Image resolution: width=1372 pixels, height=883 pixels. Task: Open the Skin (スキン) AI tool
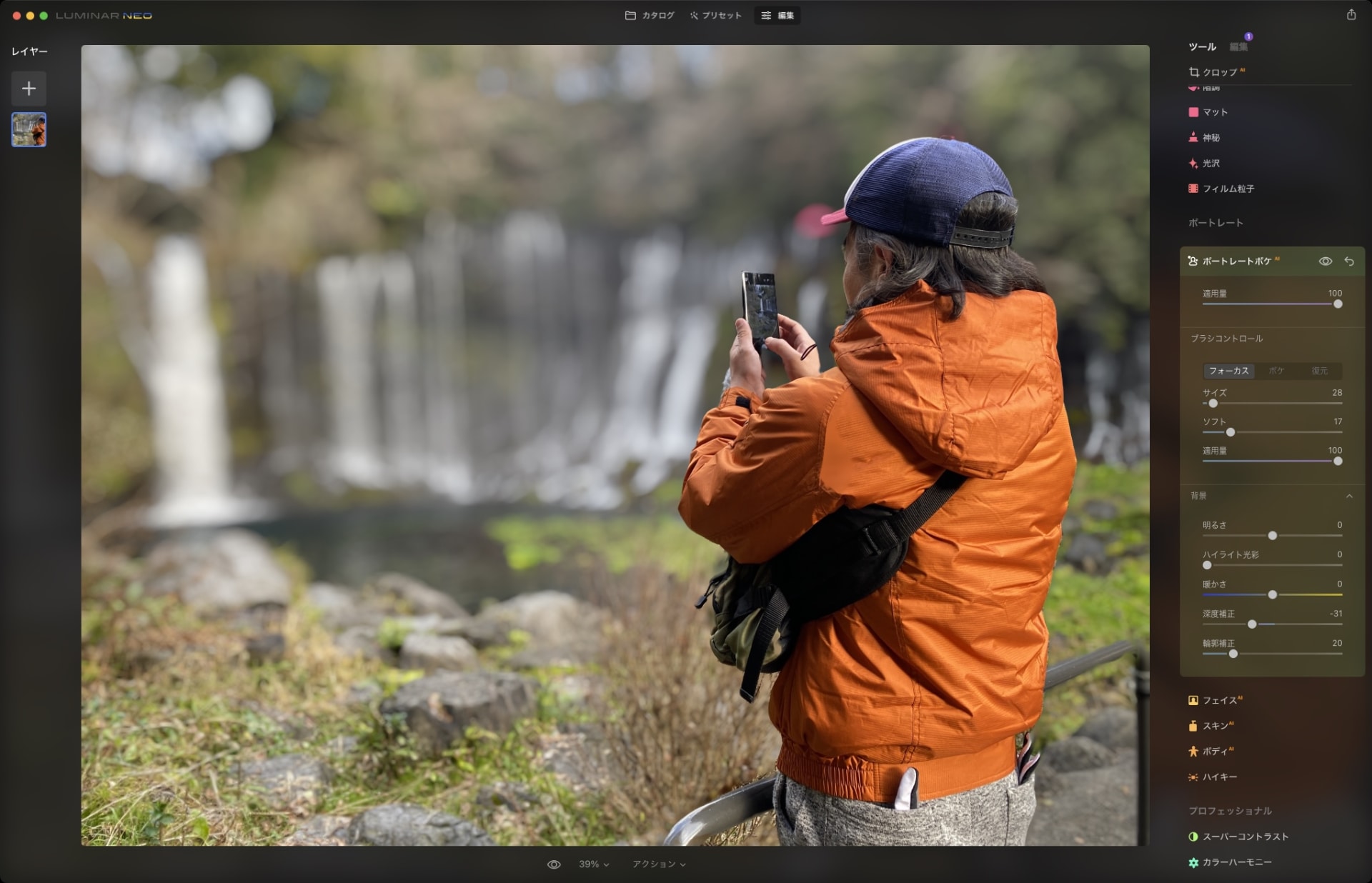coord(1214,726)
